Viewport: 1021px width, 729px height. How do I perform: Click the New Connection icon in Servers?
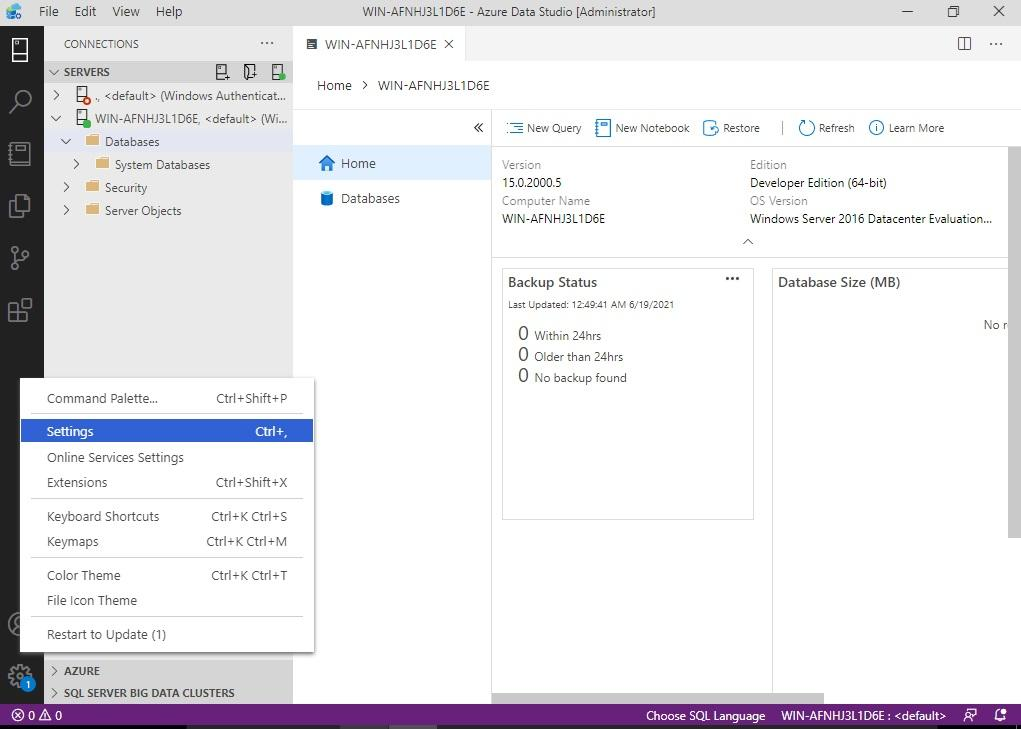click(x=223, y=72)
